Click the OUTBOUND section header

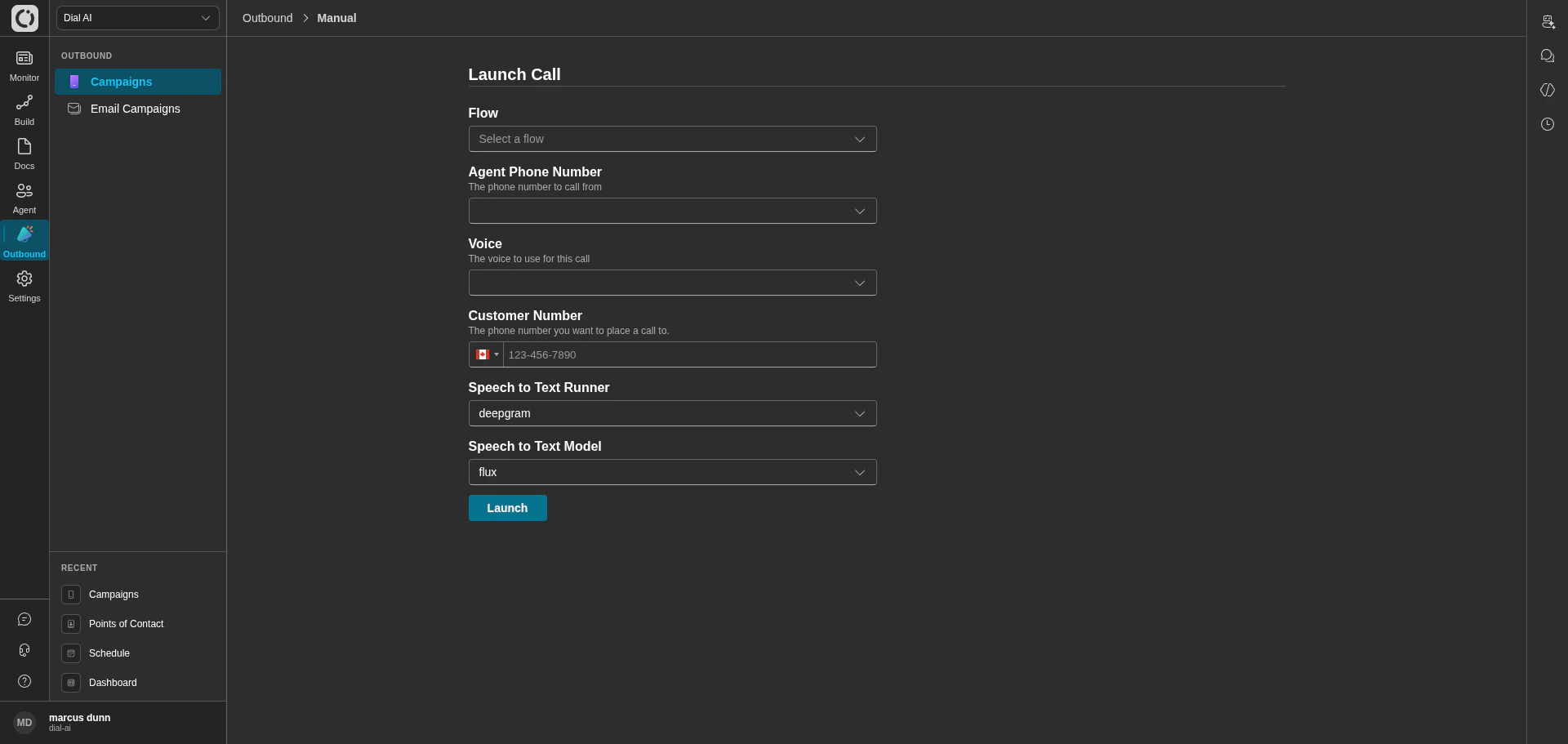pyautogui.click(x=87, y=56)
